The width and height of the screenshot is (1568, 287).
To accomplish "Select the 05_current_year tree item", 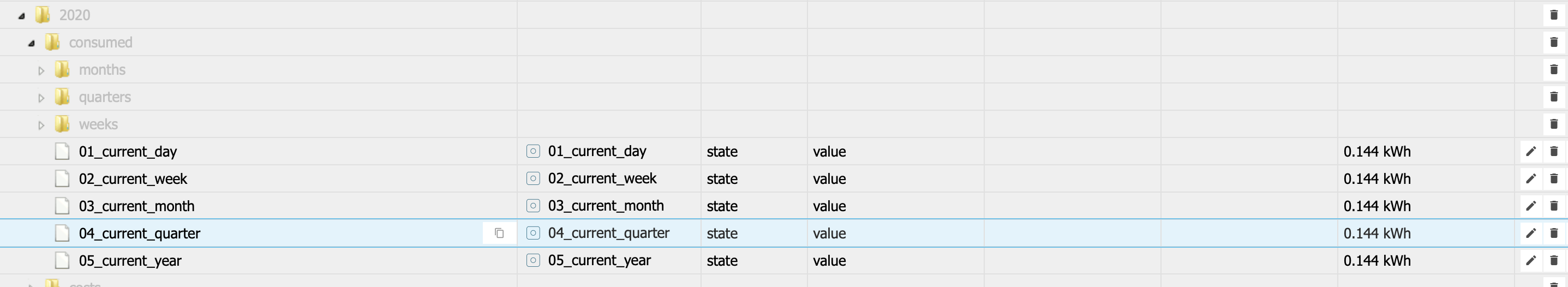I will point(130,261).
